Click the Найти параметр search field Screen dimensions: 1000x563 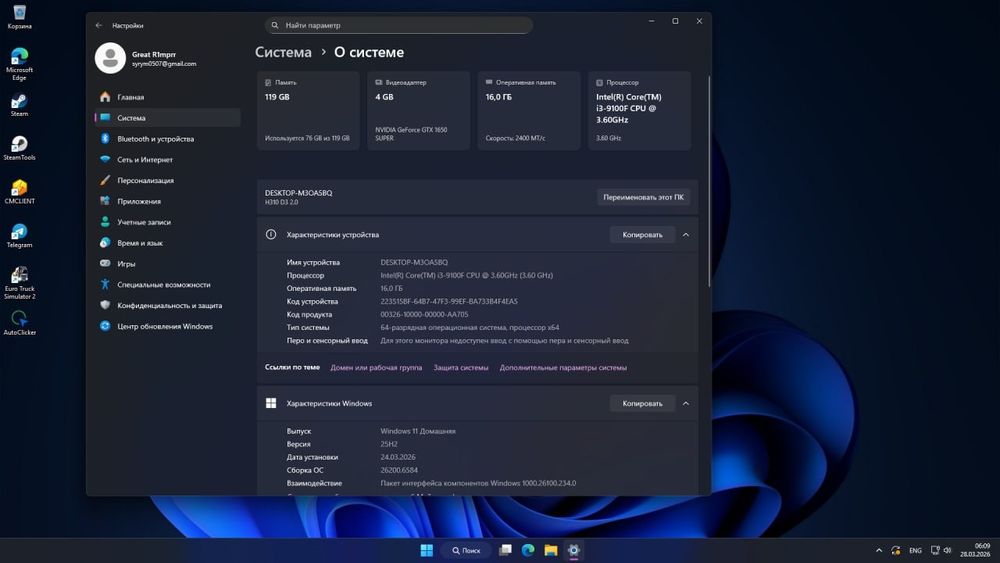[399, 26]
